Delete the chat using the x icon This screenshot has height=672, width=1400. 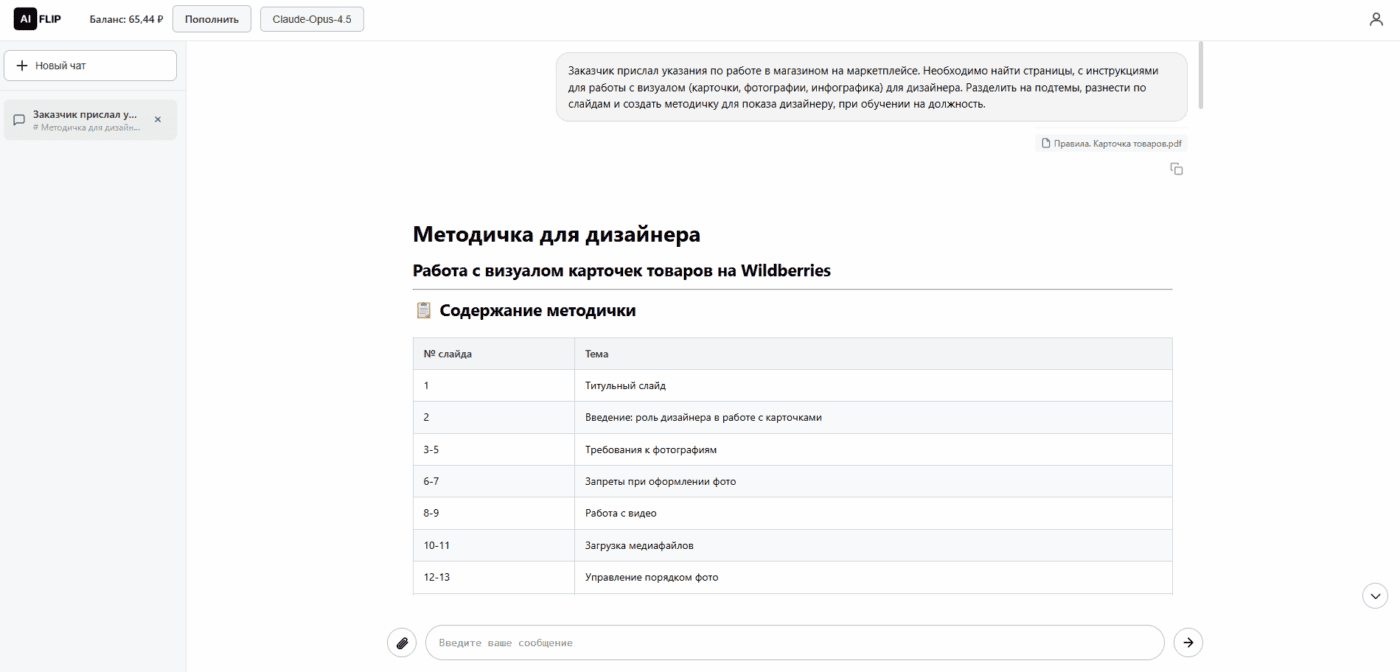(x=157, y=119)
